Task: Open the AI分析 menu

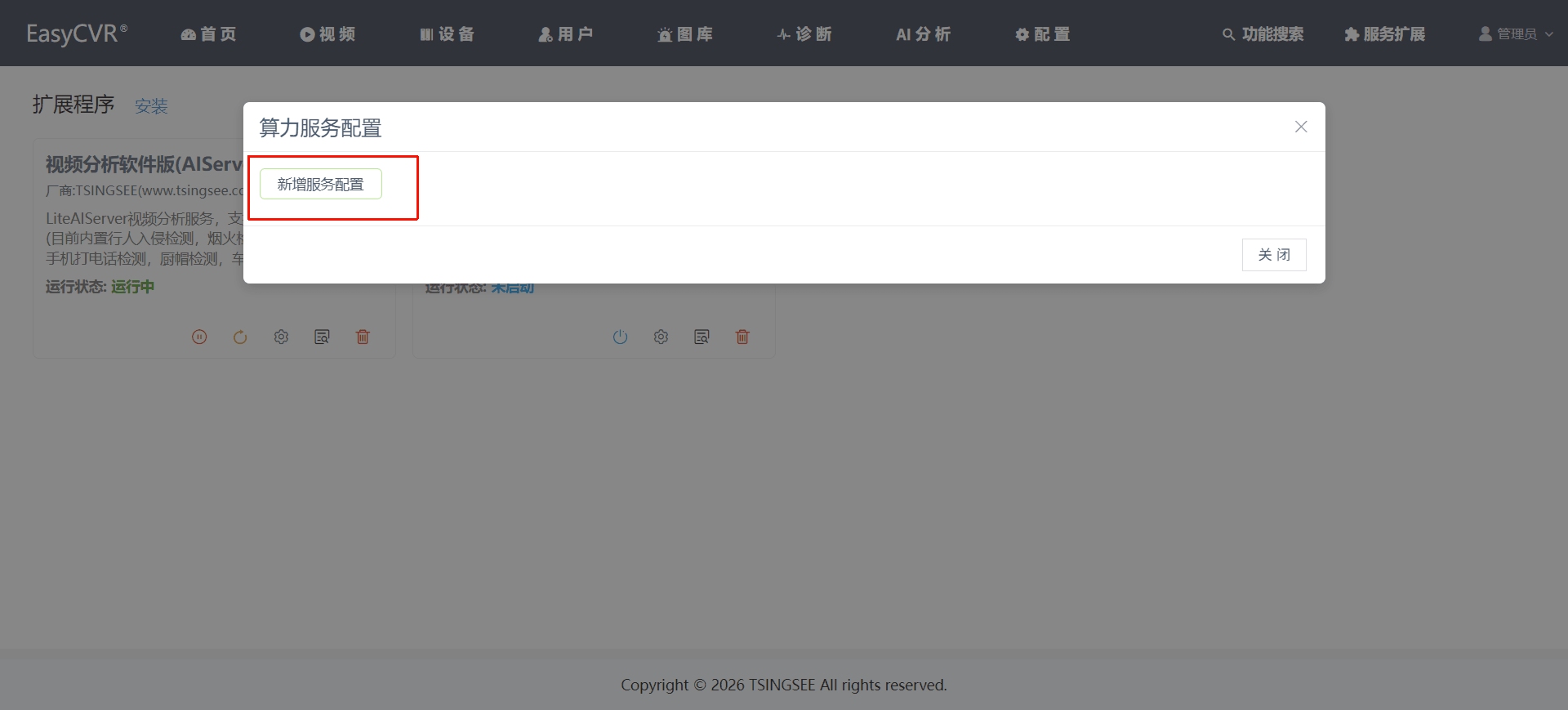Action: (924, 33)
